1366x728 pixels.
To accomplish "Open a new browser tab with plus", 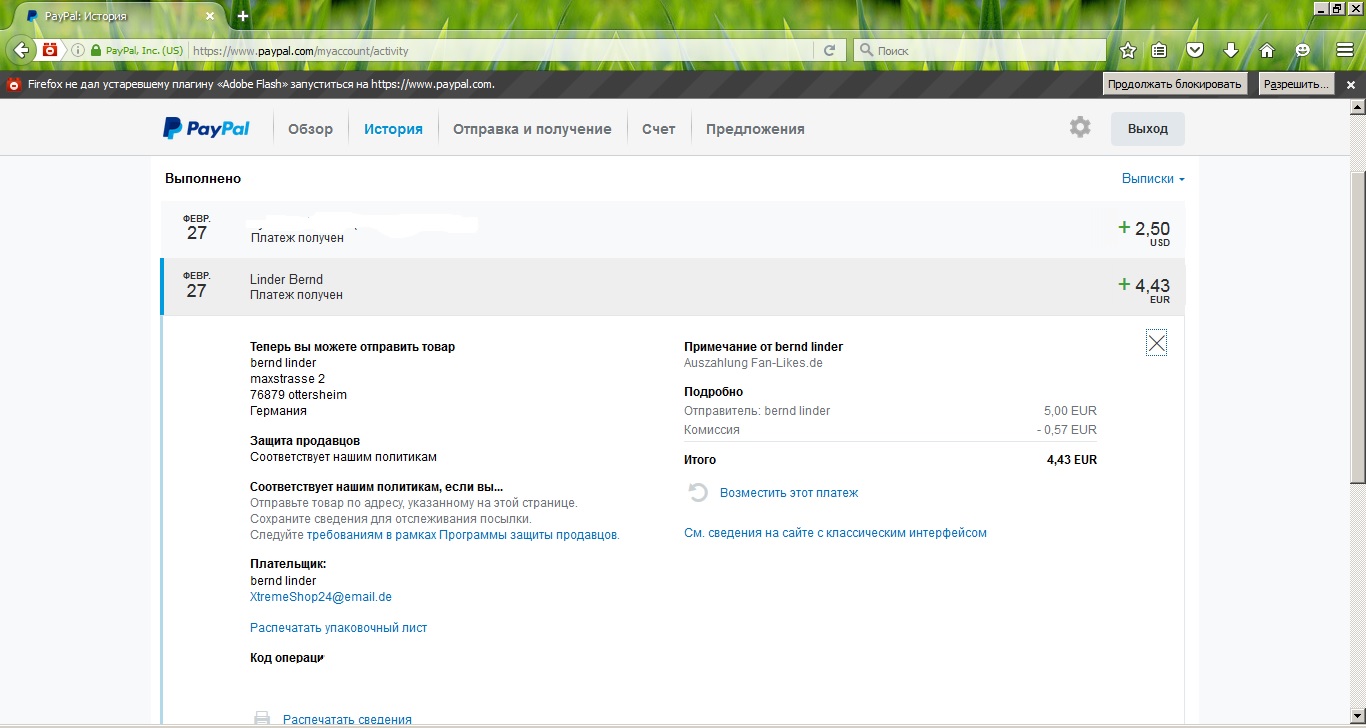I will (x=243, y=16).
